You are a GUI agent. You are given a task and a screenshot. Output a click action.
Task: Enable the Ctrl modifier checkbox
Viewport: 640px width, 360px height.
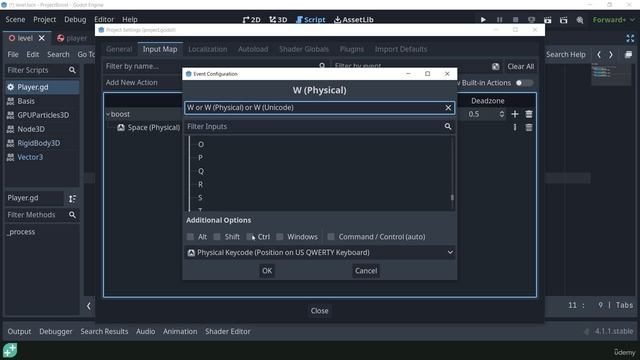[250, 237]
